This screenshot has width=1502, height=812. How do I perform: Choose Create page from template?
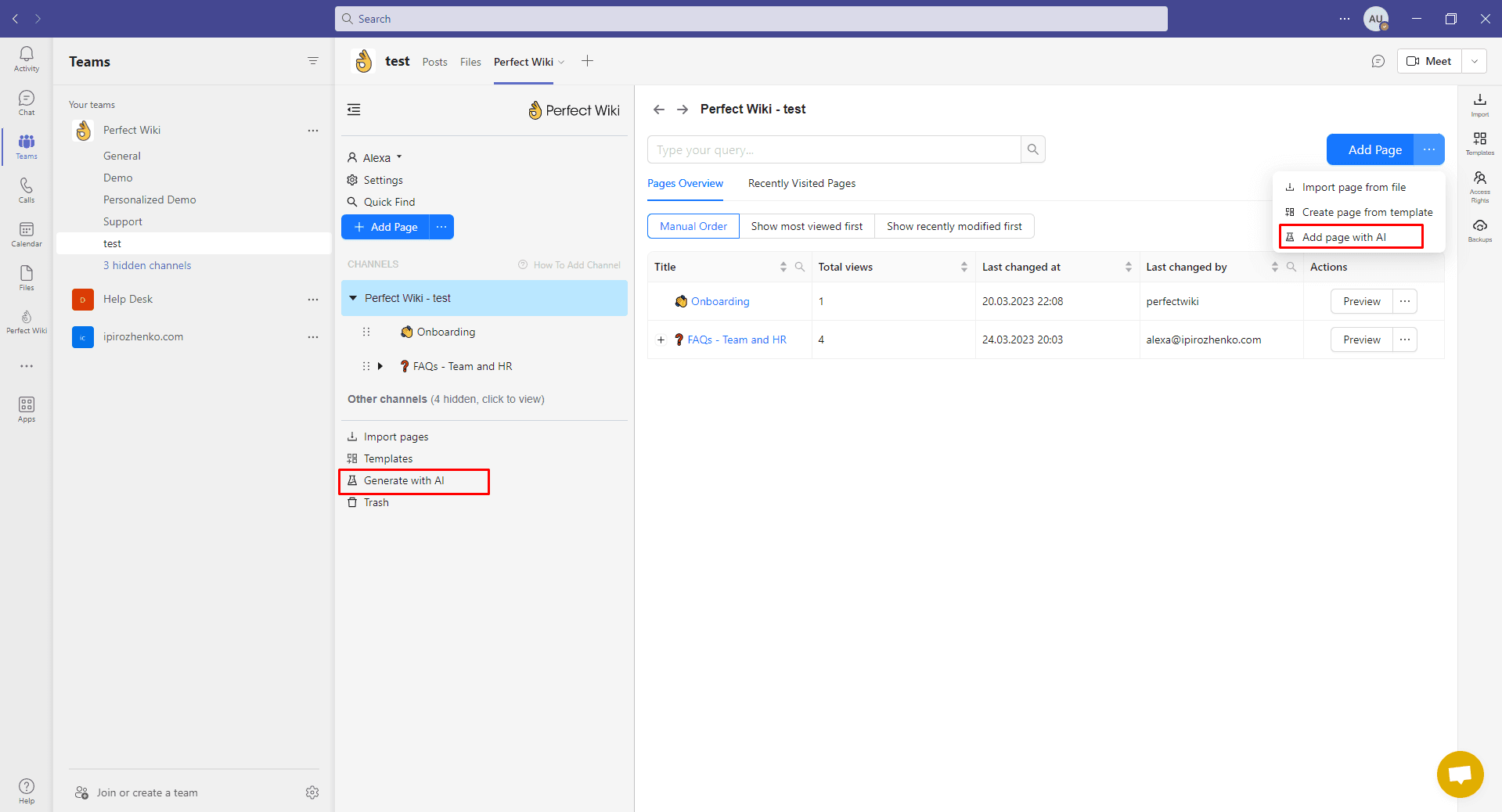click(1359, 212)
